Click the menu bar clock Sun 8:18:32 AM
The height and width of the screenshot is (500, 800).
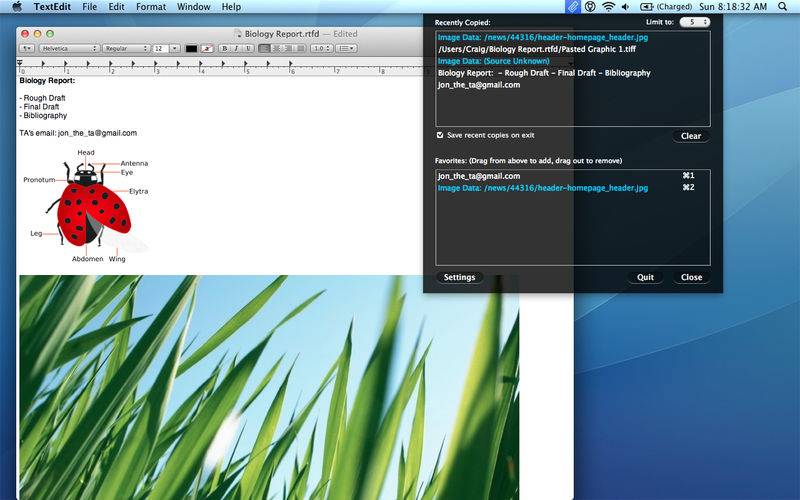[x=733, y=7]
